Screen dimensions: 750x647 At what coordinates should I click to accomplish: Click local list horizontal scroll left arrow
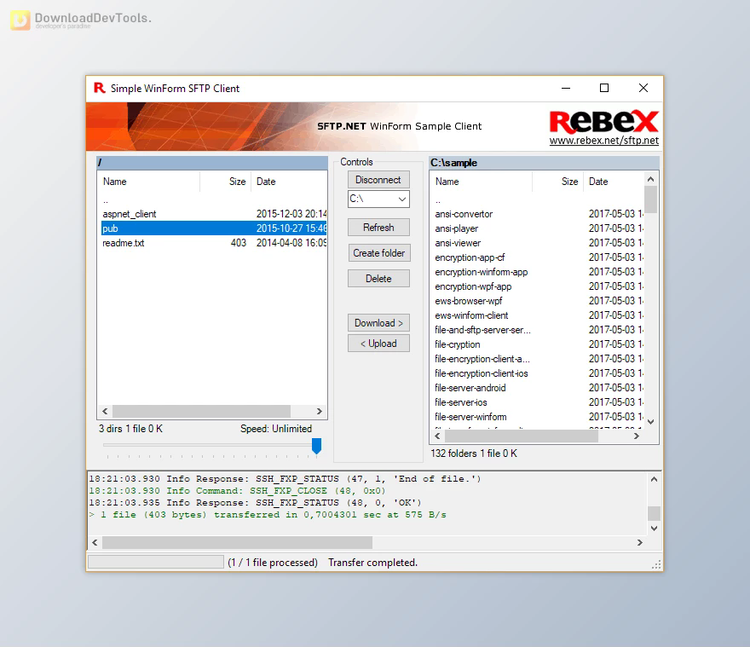coord(437,436)
